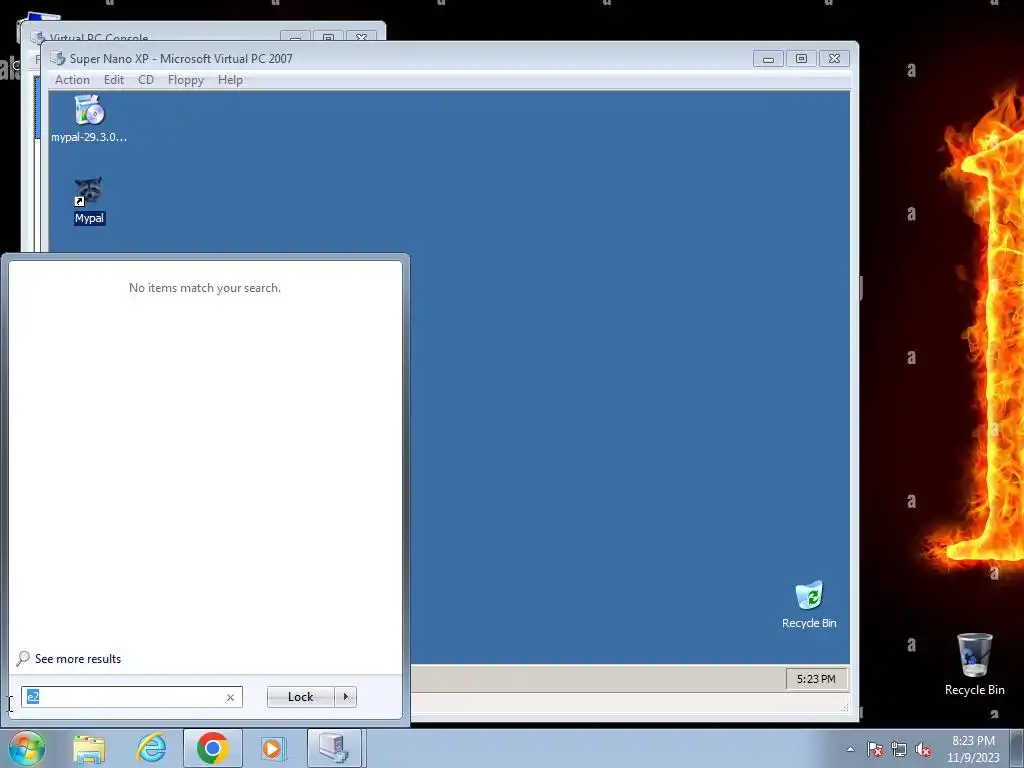
Task: Select the mypal-29.3.0 installer icon
Action: click(89, 119)
